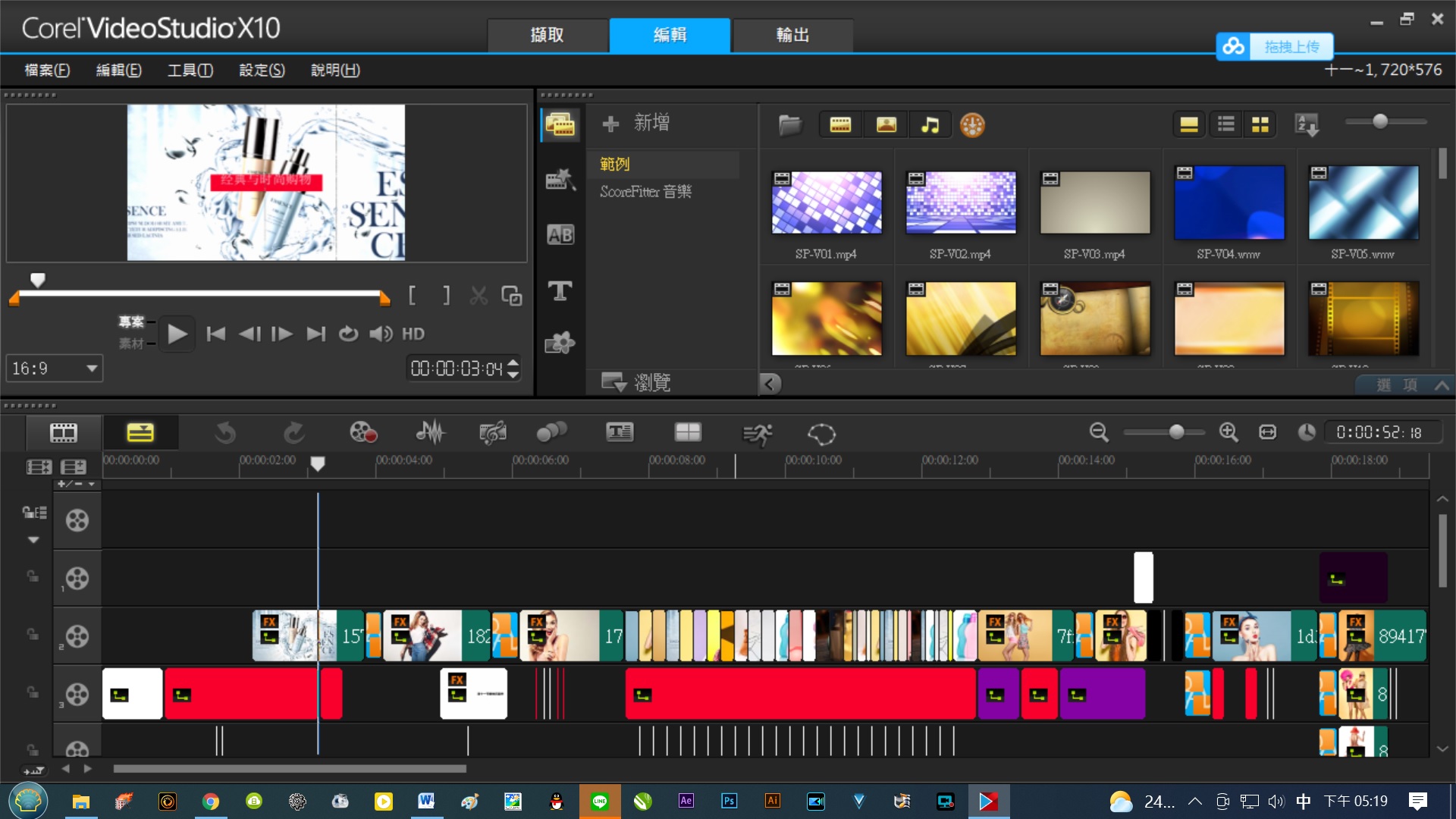Open auto music tool
Image resolution: width=1456 pixels, height=819 pixels.
(492, 433)
